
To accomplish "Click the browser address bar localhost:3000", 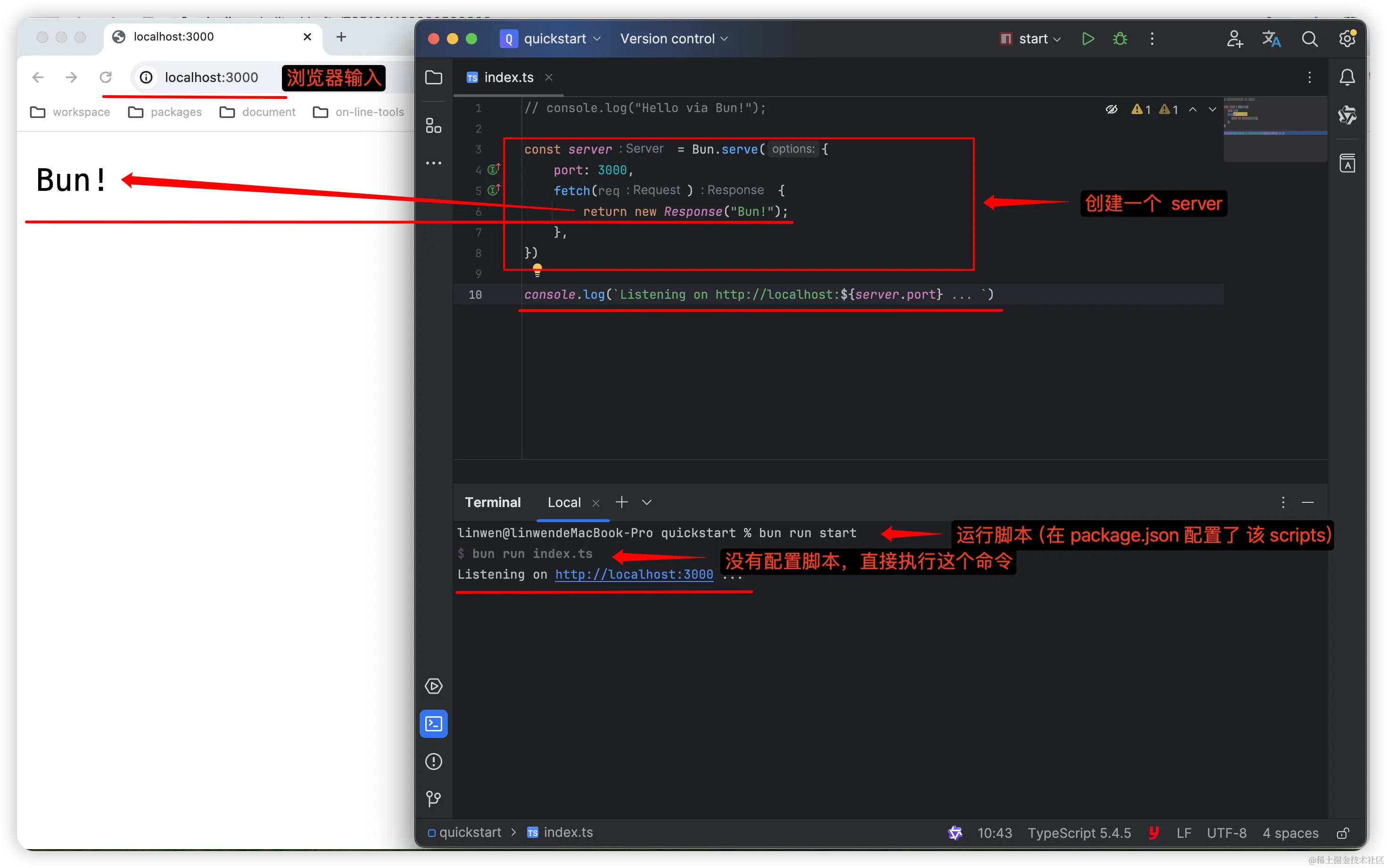I will click(x=211, y=77).
